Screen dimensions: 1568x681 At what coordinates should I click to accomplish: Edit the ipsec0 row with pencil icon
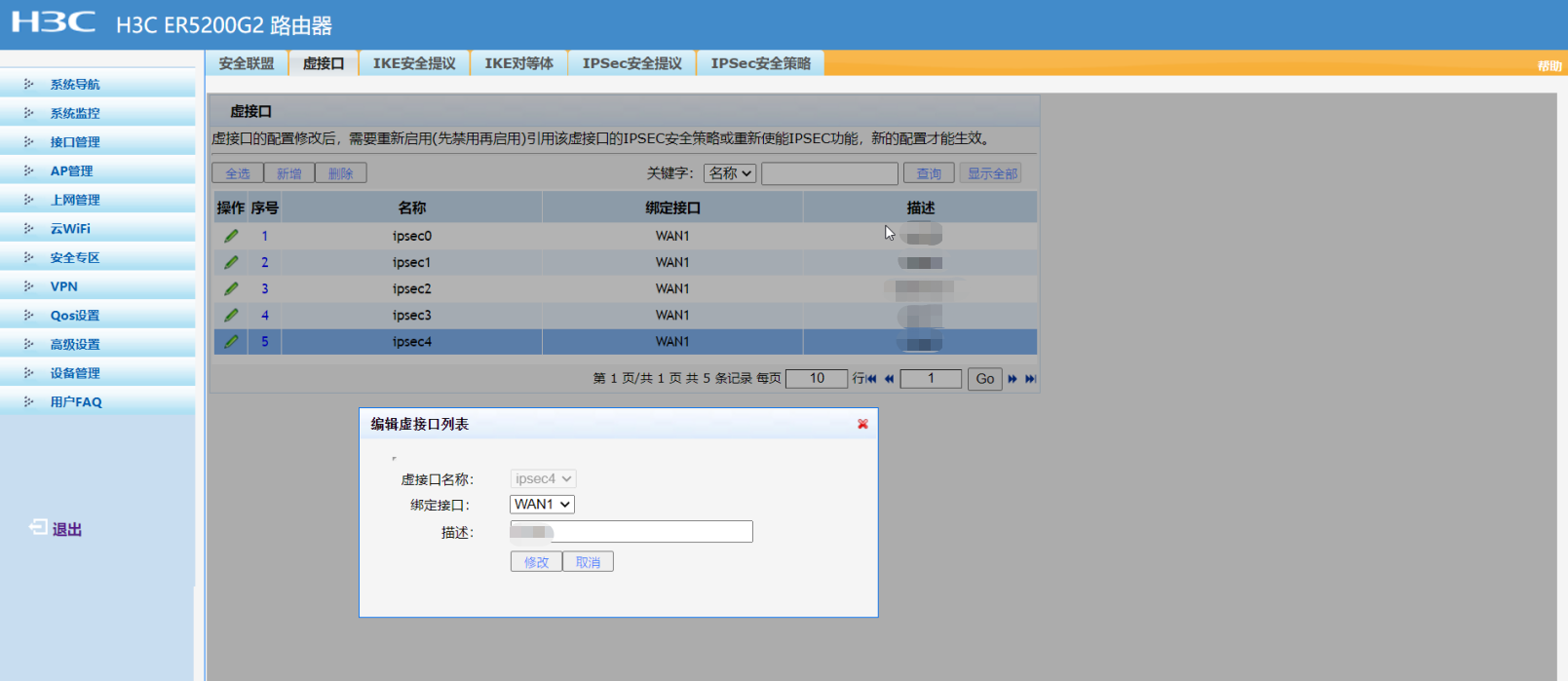tap(231, 236)
